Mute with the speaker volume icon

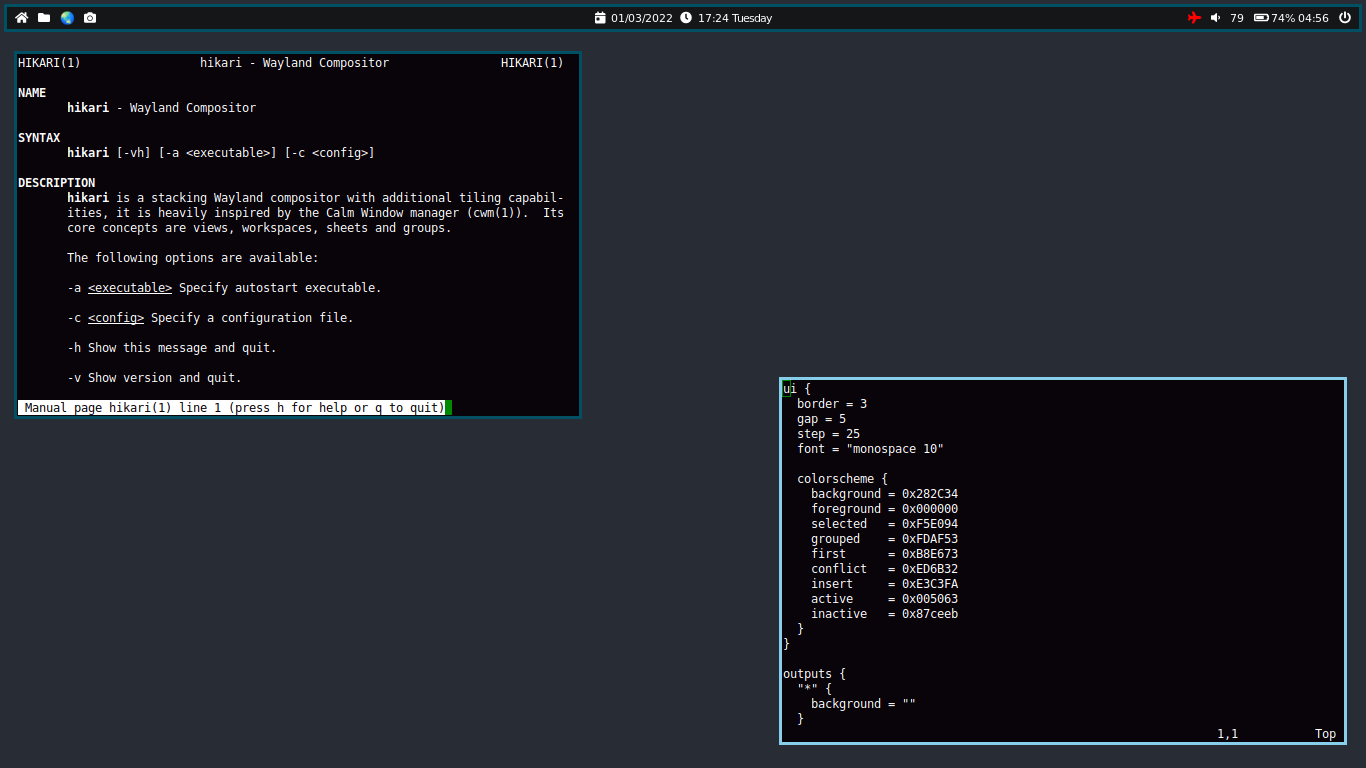coord(1216,18)
